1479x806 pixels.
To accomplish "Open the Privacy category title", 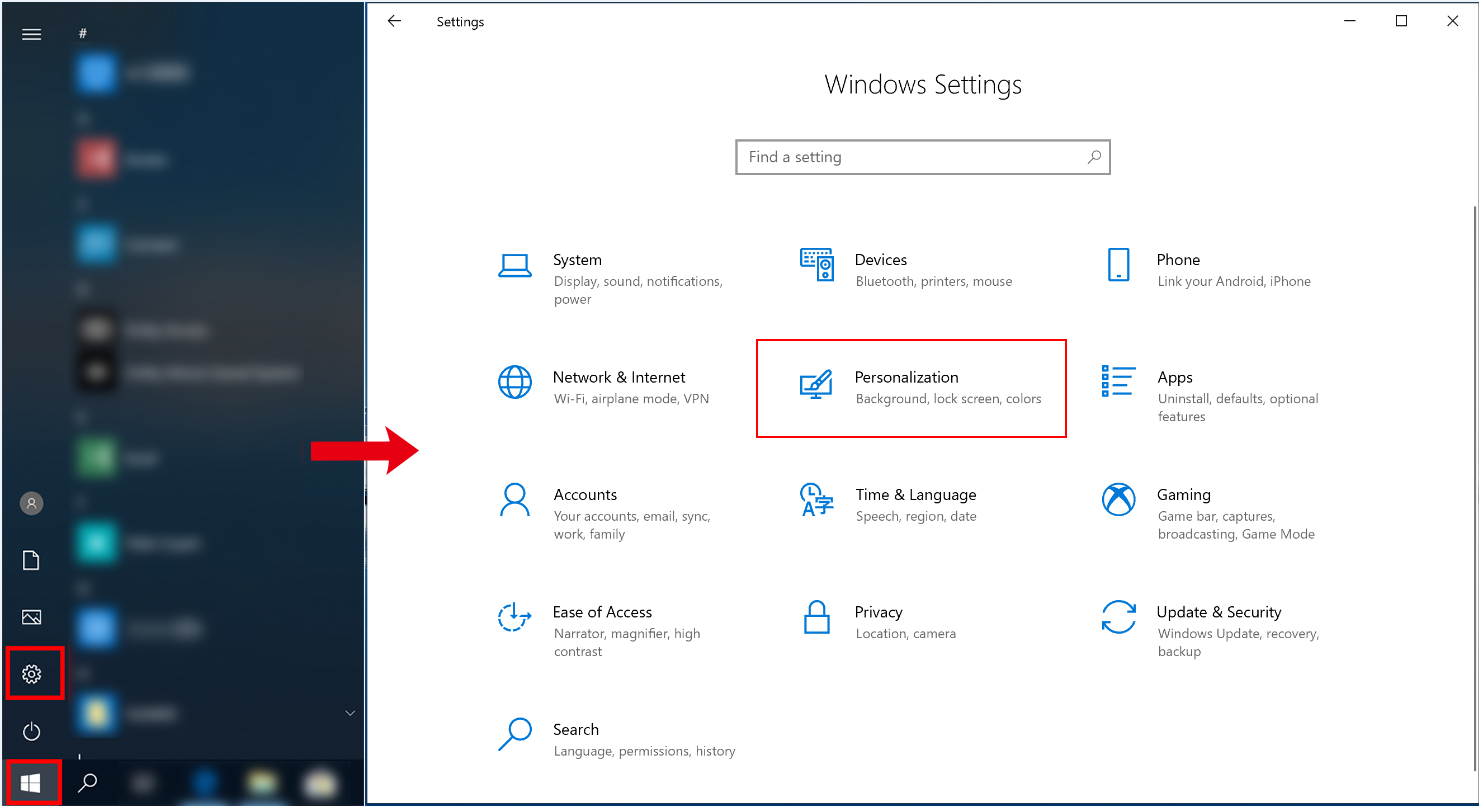I will (x=879, y=612).
